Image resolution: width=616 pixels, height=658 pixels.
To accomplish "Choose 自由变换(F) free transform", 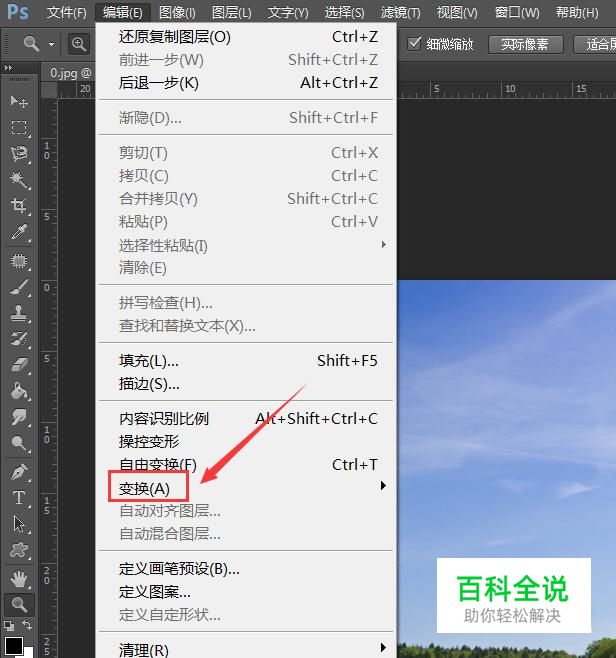I will coord(246,465).
